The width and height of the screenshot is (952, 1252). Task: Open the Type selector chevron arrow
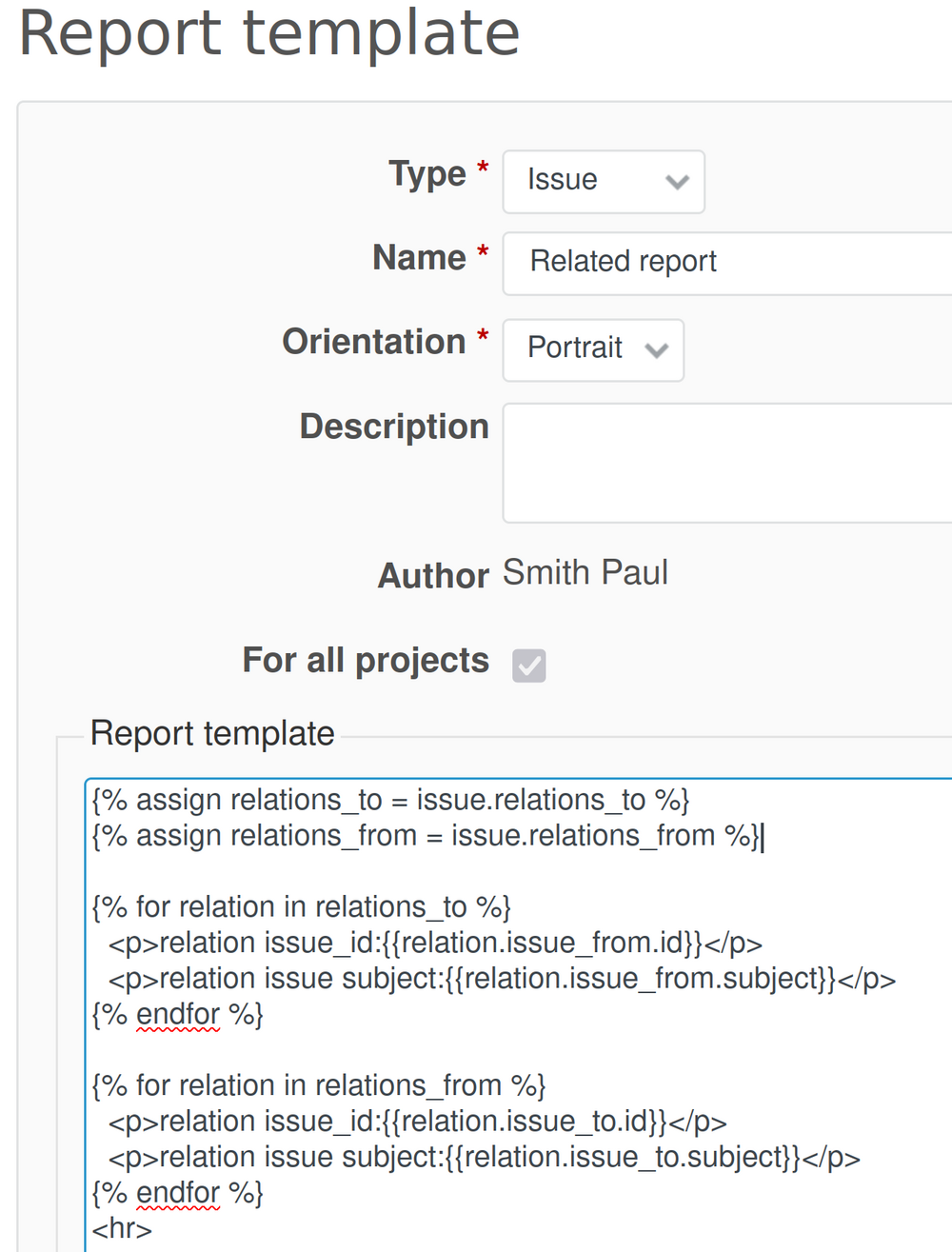click(x=677, y=182)
